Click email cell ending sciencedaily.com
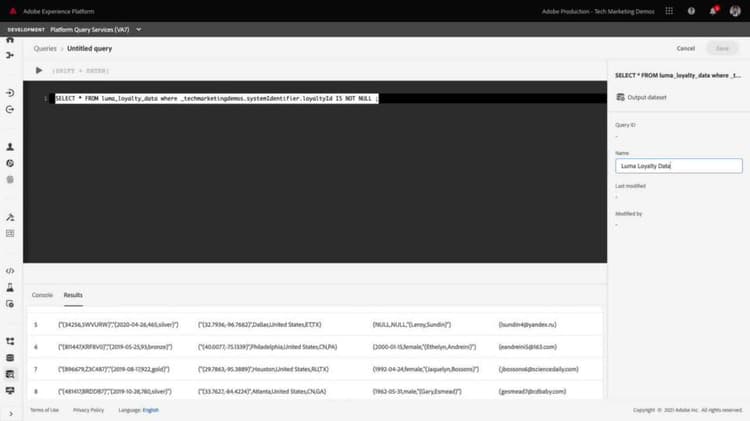 tap(539, 369)
